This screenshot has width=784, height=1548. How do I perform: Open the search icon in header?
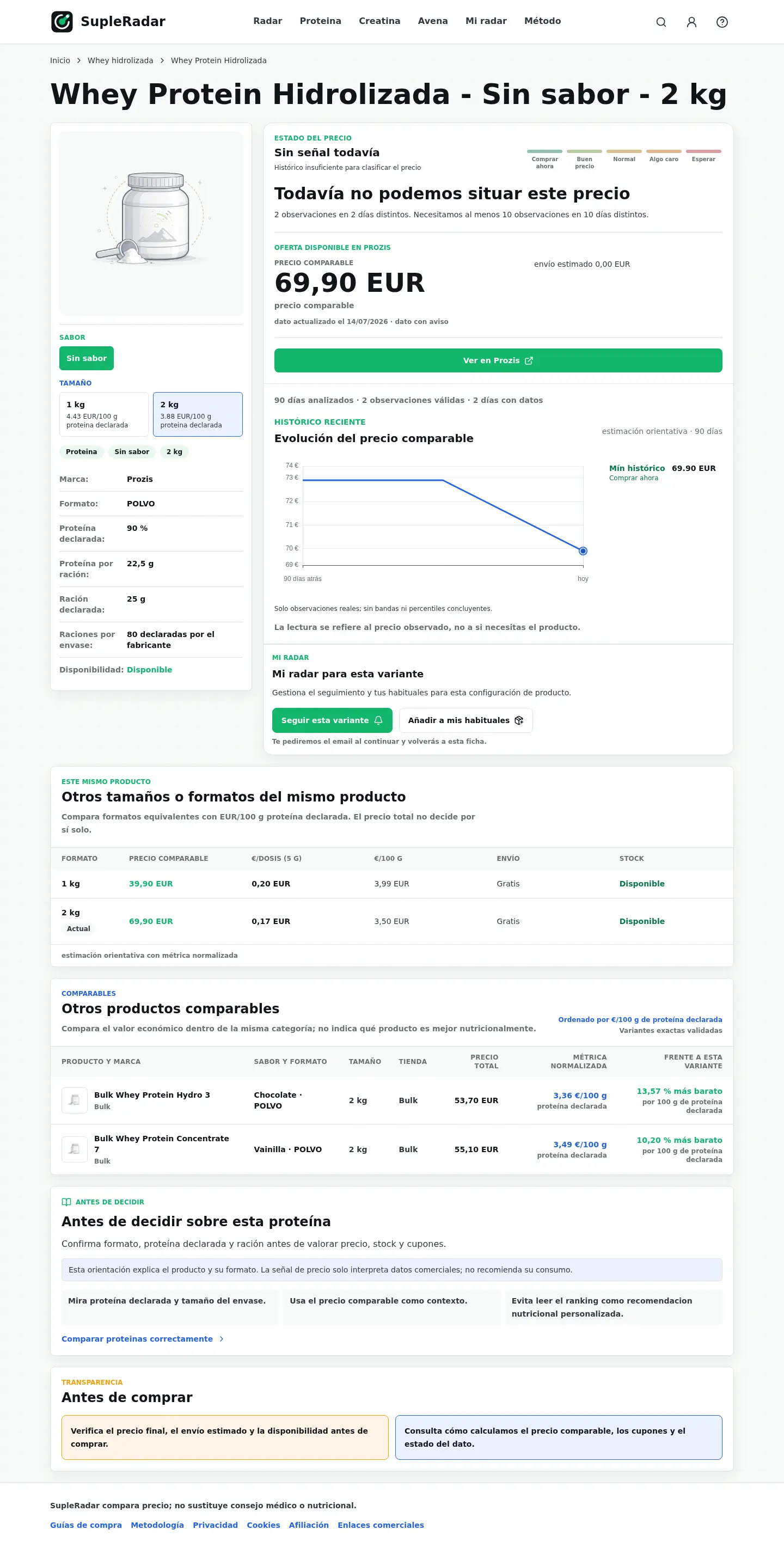(661, 22)
